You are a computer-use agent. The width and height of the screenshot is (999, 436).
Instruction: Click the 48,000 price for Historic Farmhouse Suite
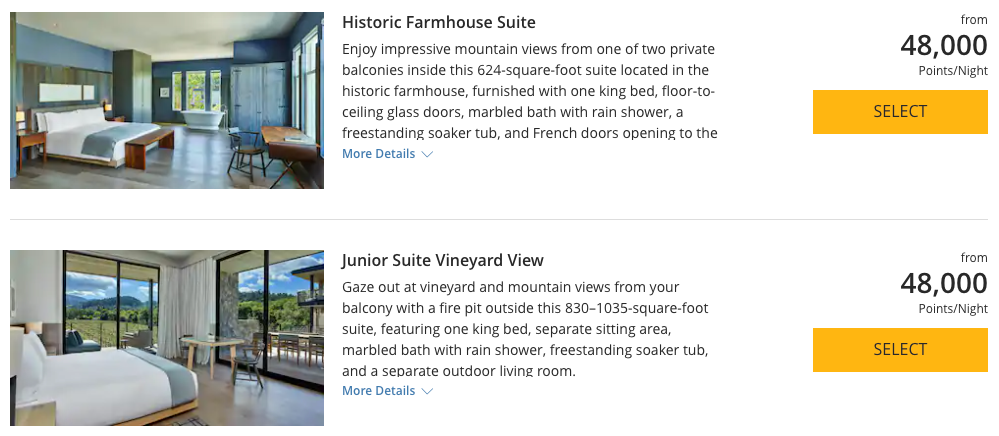click(x=944, y=46)
